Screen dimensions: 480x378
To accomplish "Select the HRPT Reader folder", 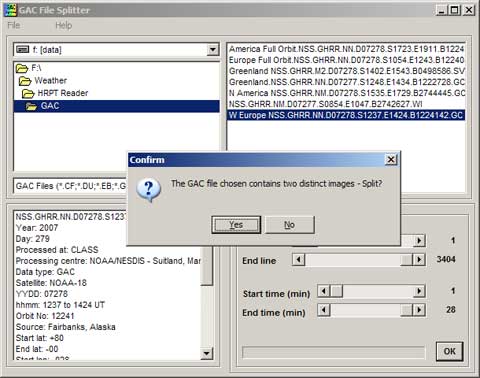I will pyautogui.click(x=55, y=93).
